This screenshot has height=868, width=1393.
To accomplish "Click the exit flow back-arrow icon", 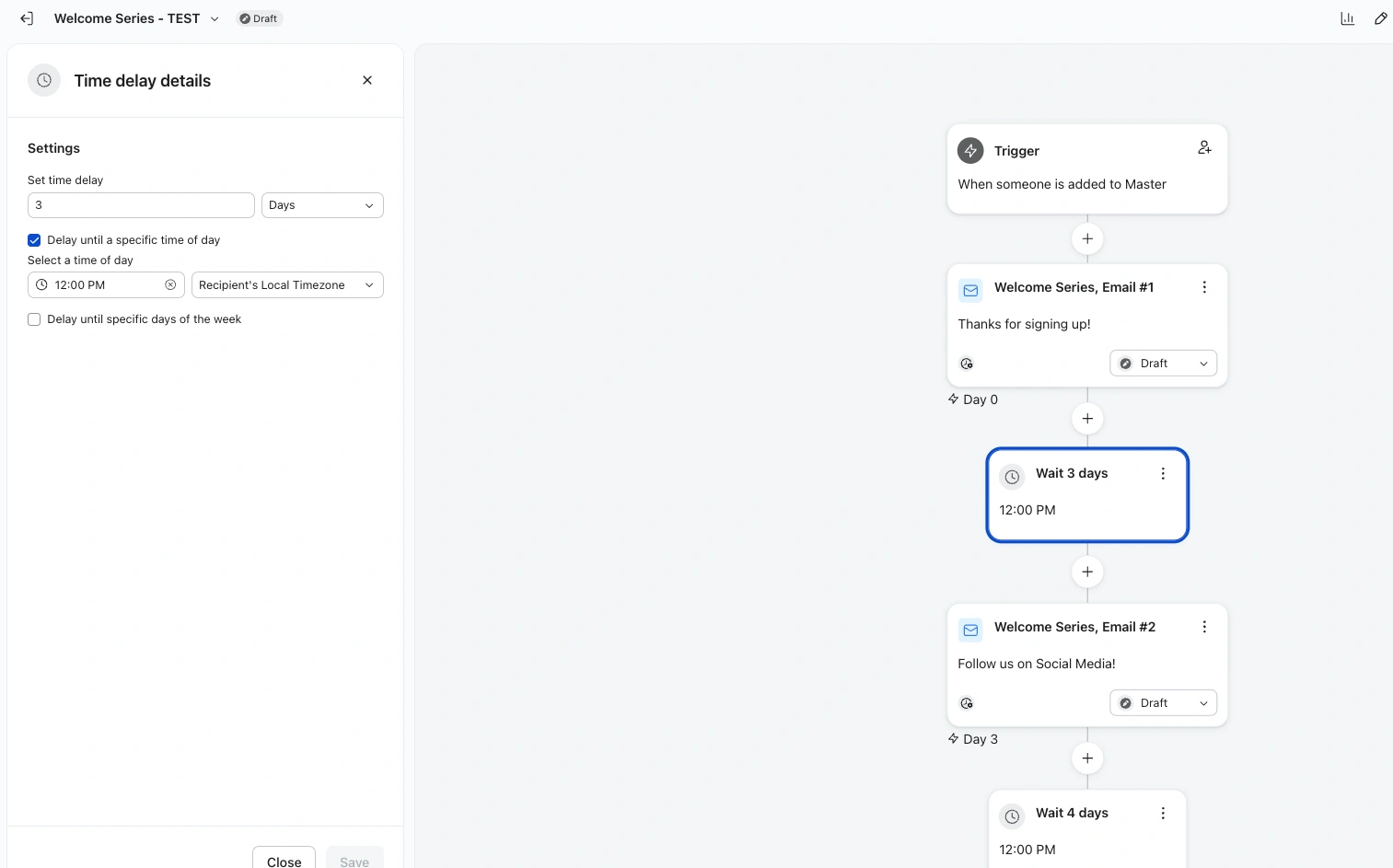I will tap(27, 18).
